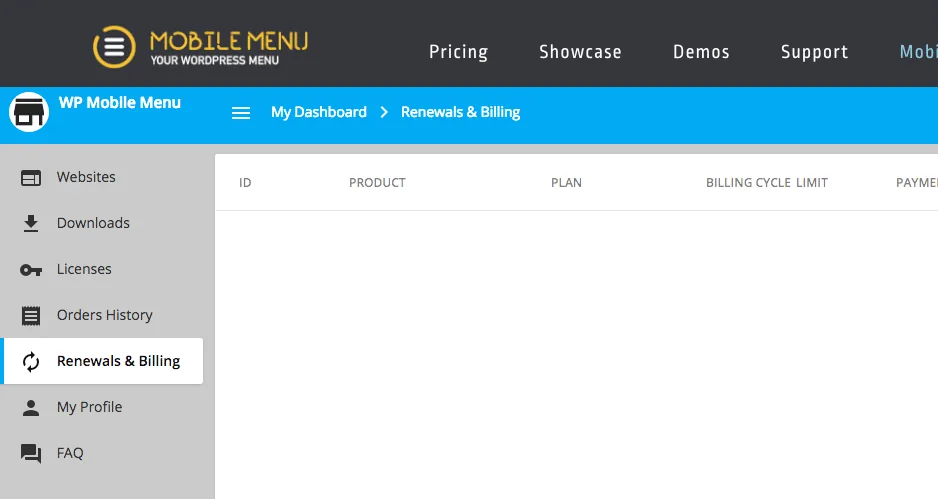
Task: Open the Pricing page
Action: (x=458, y=52)
